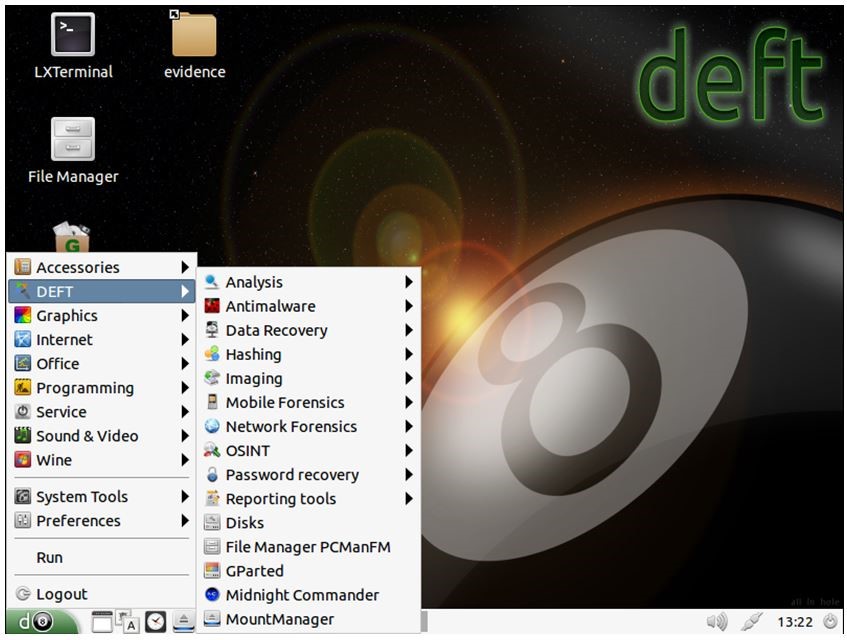
Task: Click the volume speaker icon in the tray
Action: [717, 622]
